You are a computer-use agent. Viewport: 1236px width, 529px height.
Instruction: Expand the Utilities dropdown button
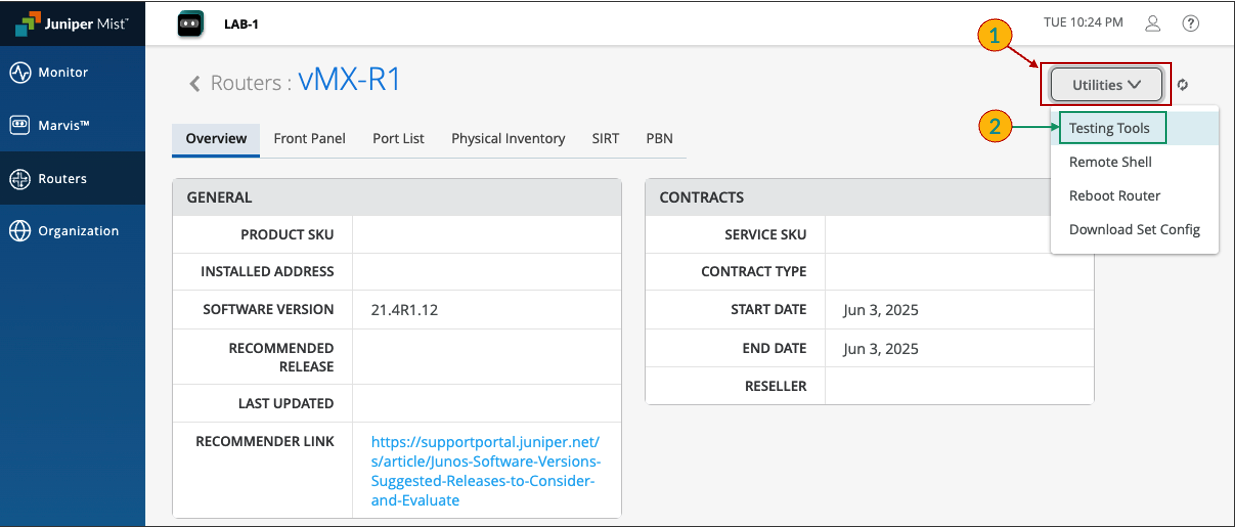[1106, 85]
